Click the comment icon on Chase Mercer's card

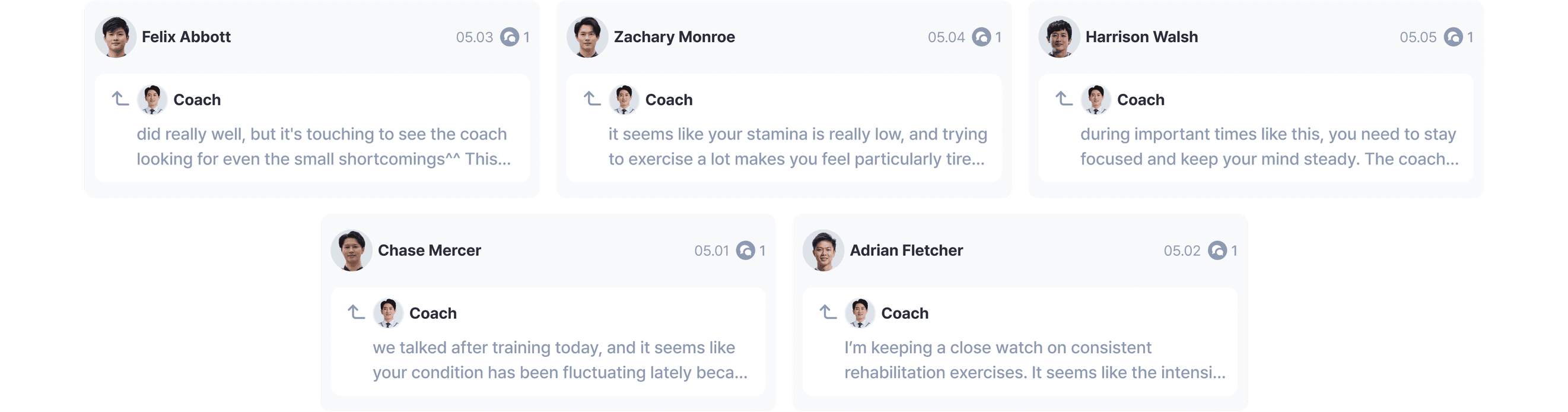[745, 251]
